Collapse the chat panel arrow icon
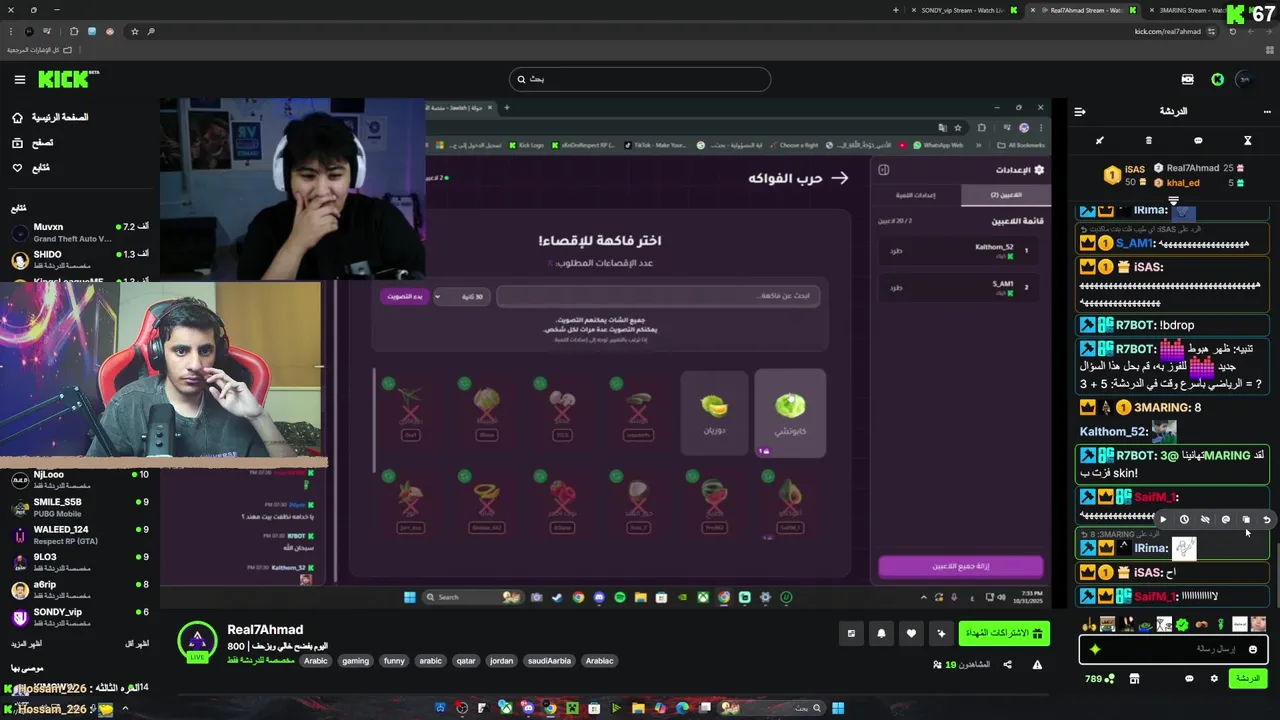This screenshot has width=1280, height=720. point(1080,111)
